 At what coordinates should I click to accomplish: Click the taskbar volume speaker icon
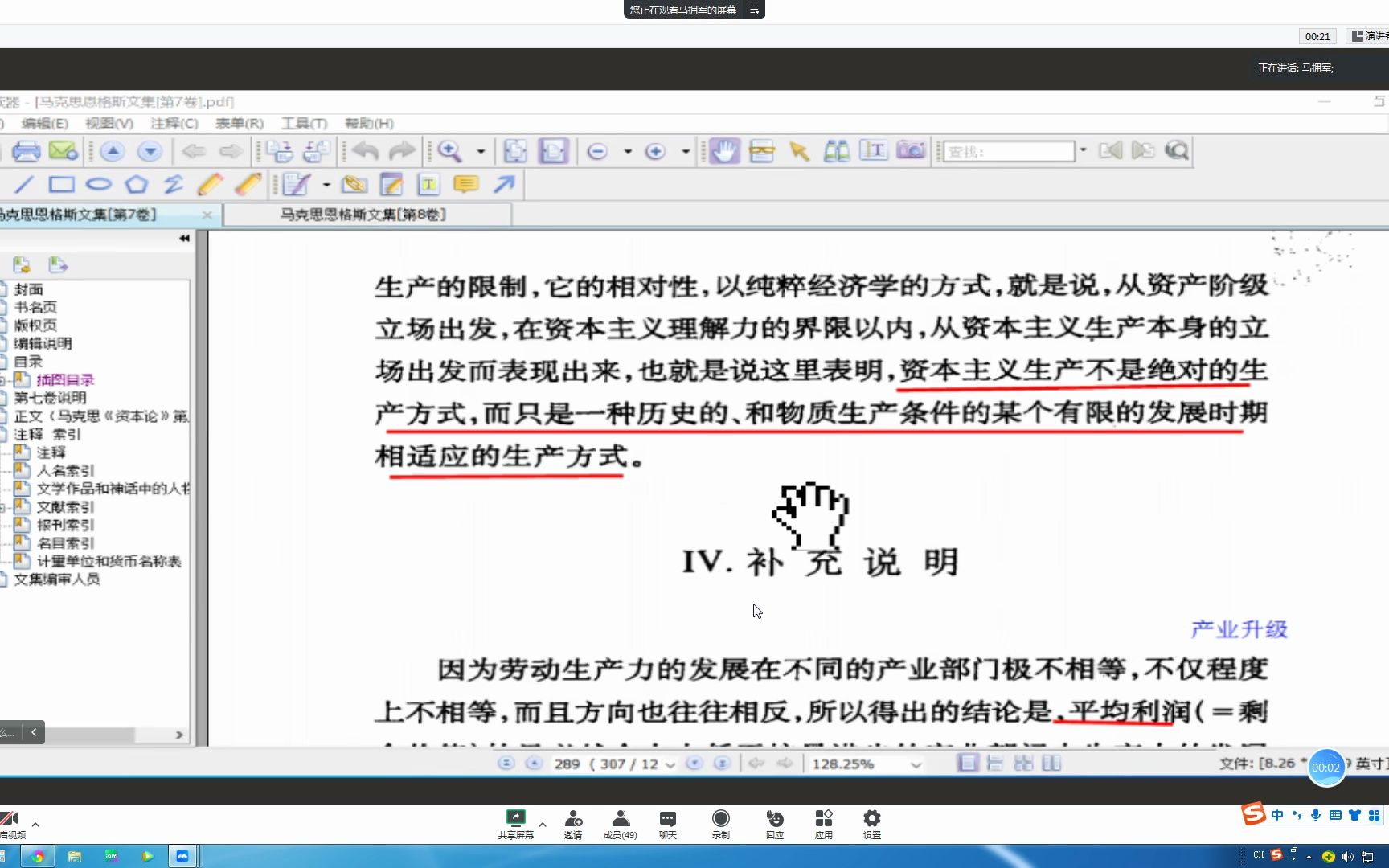pos(1348,857)
